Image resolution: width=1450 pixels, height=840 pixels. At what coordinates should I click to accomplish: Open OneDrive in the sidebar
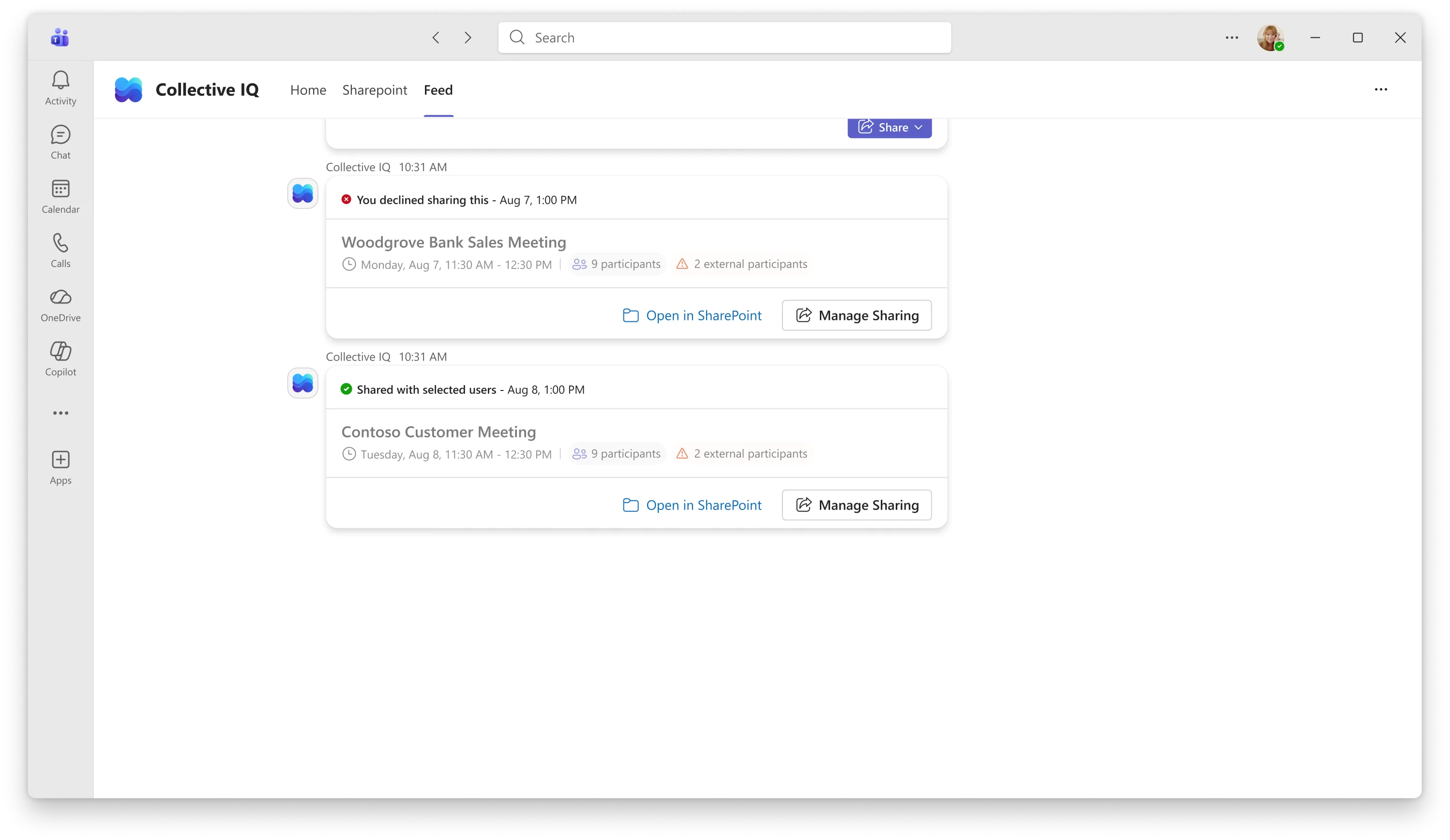60,305
